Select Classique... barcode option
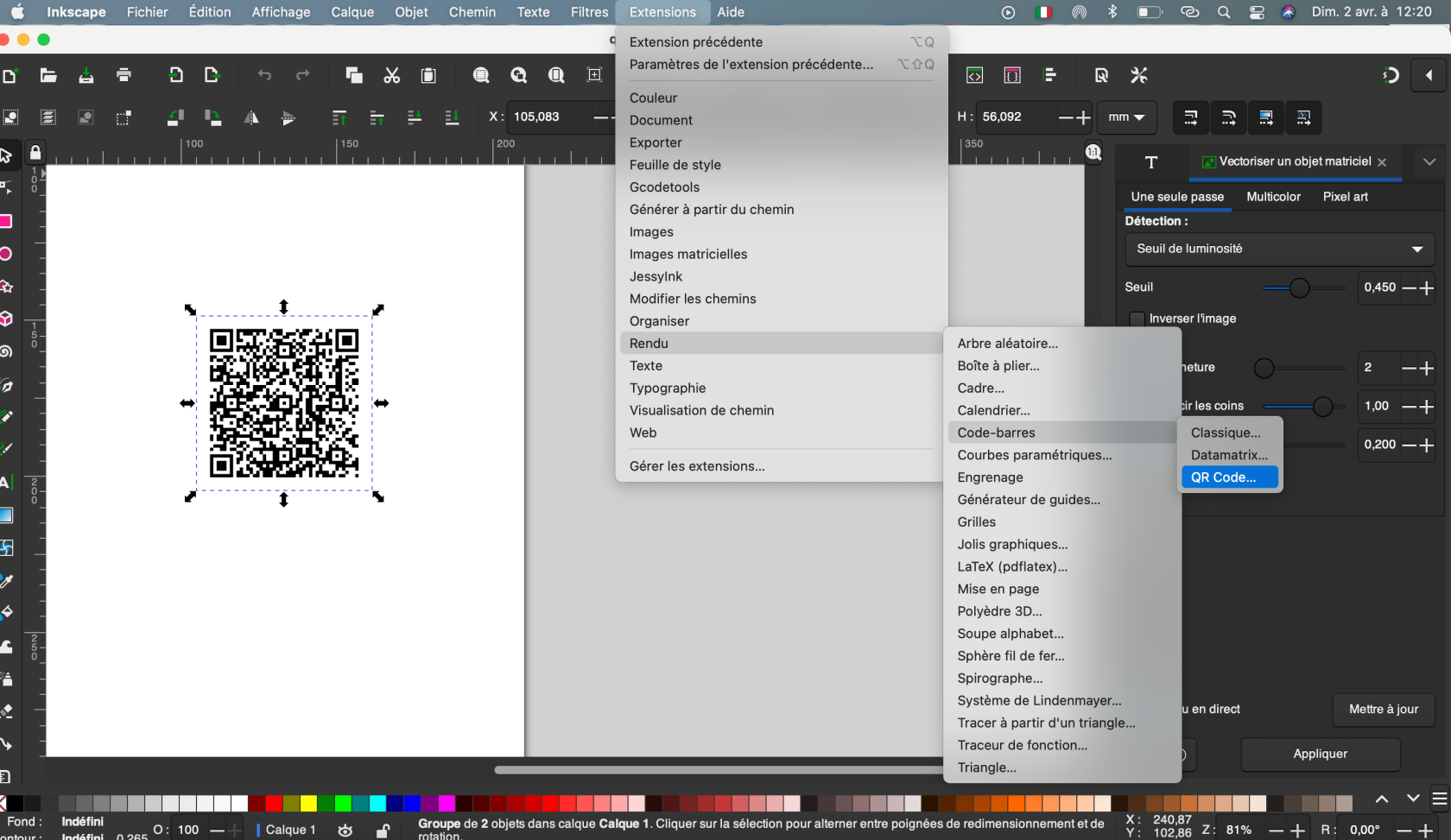1451x840 pixels. click(1230, 433)
